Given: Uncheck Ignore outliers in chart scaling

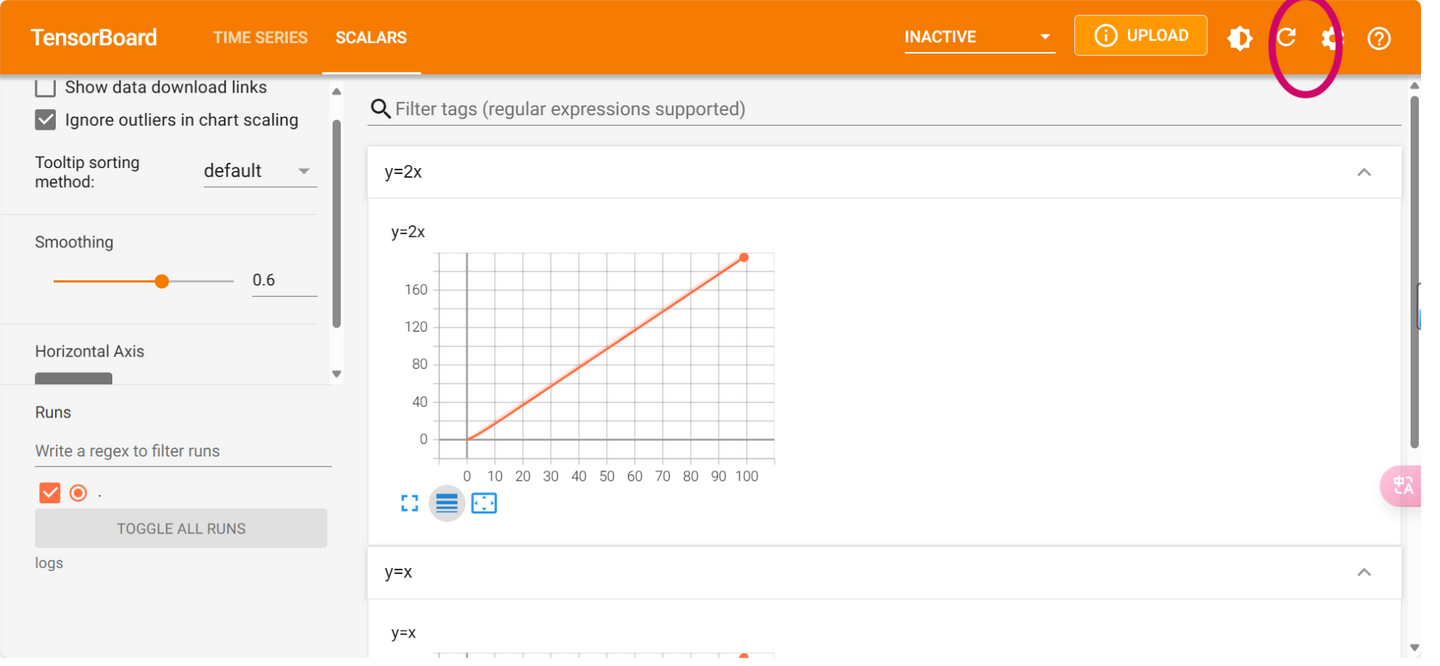Looking at the screenshot, I should pos(46,120).
